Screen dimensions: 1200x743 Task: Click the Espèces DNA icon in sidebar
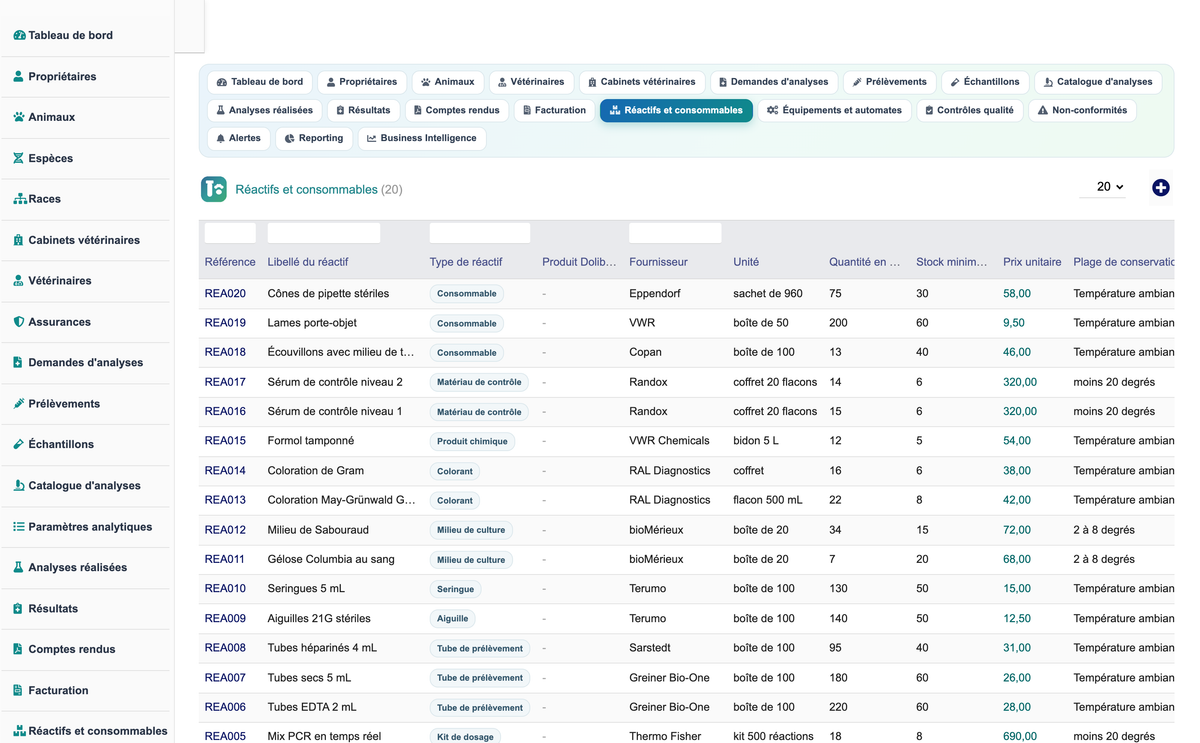coord(19,158)
